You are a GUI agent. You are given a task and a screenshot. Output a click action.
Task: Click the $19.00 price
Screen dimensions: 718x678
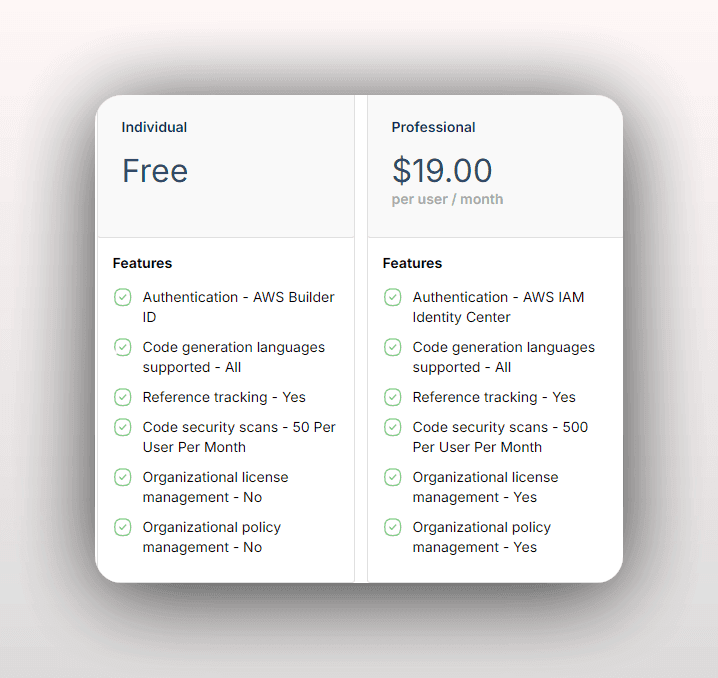[x=442, y=171]
